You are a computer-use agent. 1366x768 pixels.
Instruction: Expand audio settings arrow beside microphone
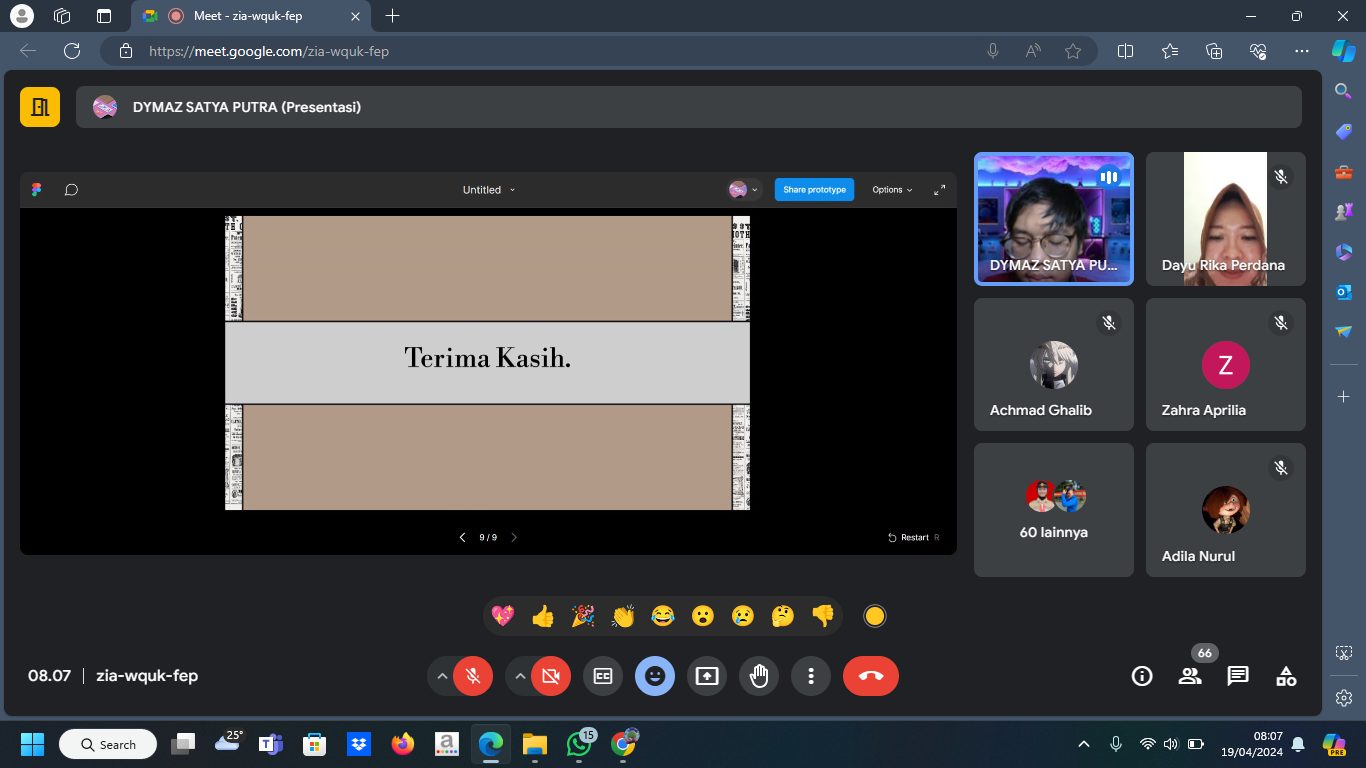(442, 676)
